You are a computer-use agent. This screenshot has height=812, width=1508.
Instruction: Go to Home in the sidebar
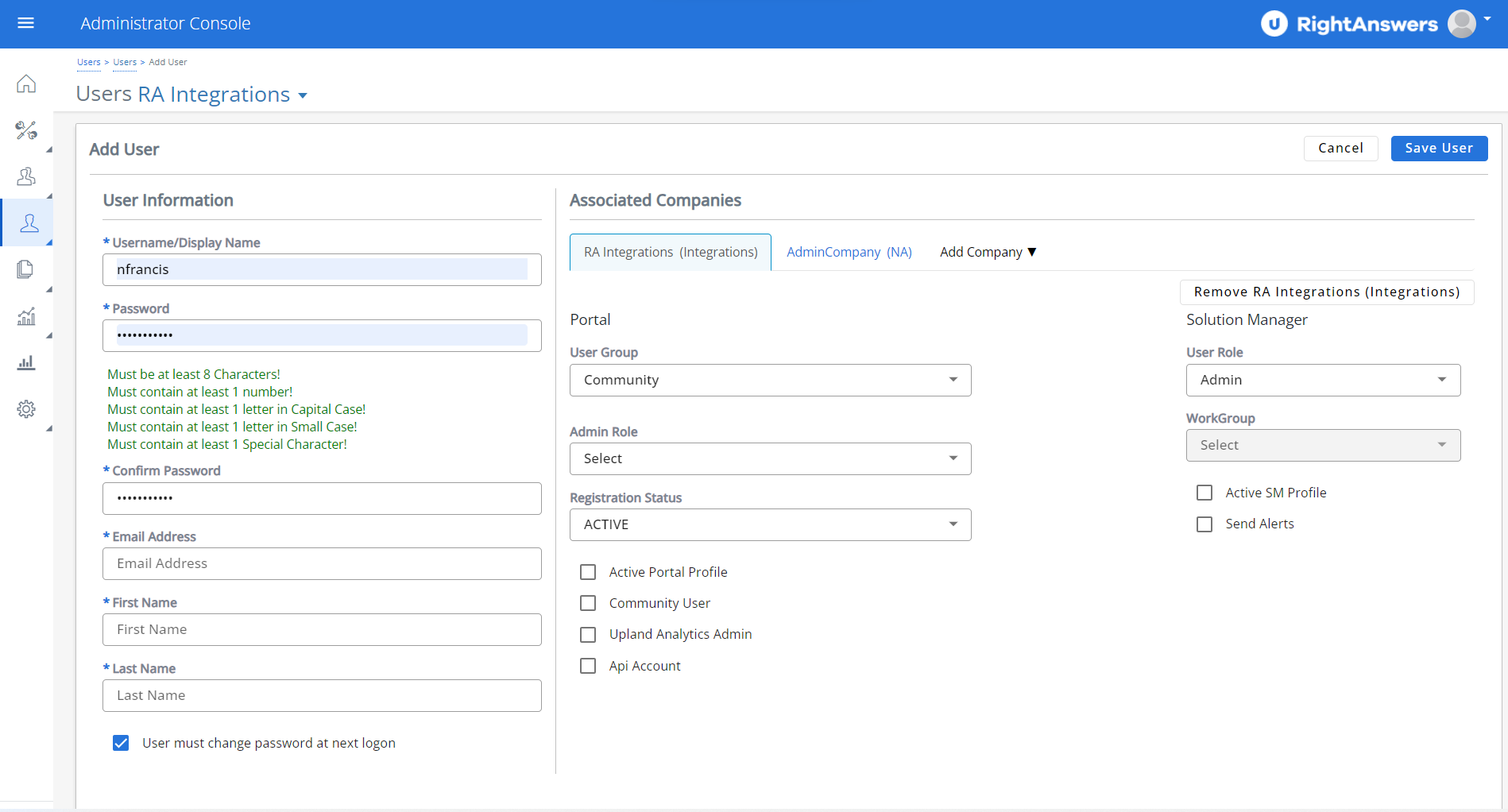pos(26,83)
